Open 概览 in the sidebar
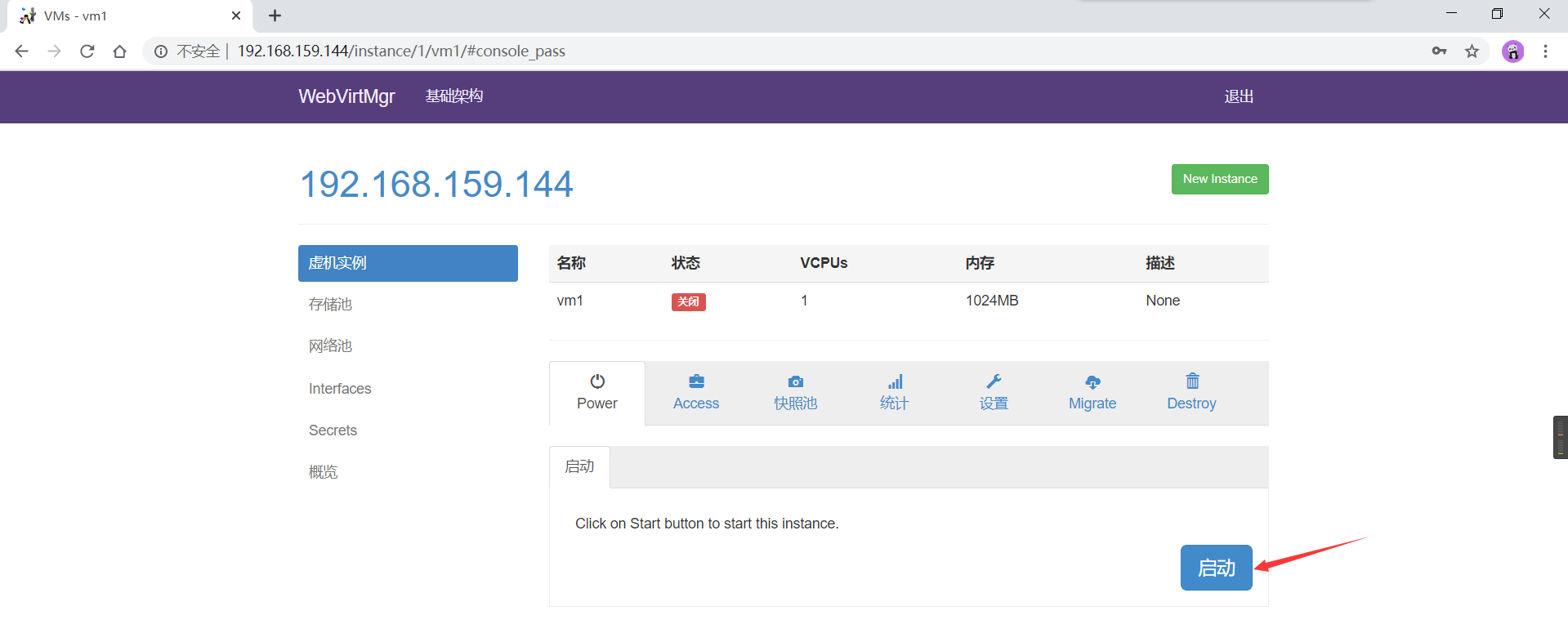 323,472
